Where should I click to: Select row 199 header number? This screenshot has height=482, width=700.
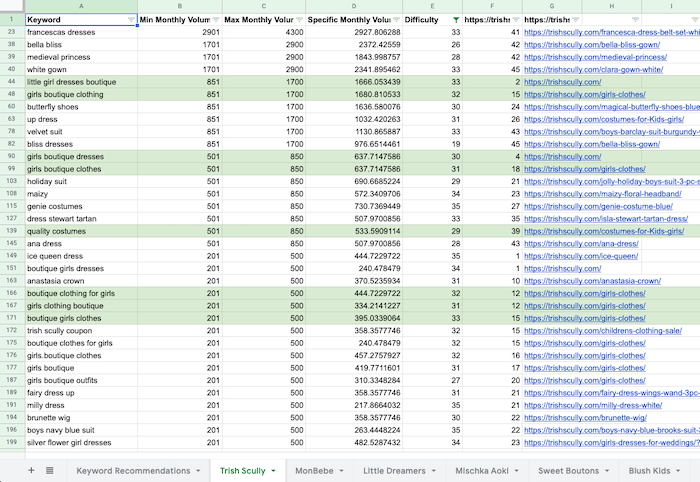[12, 442]
